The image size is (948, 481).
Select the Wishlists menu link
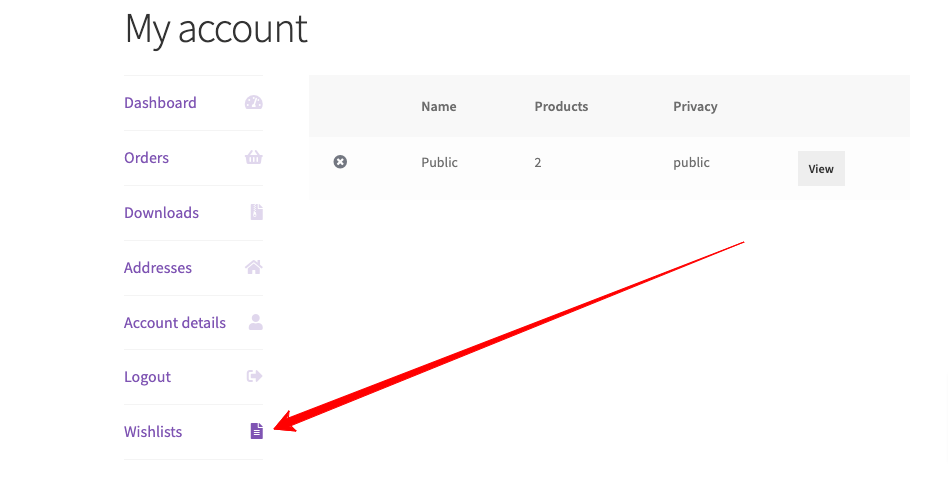click(x=153, y=432)
